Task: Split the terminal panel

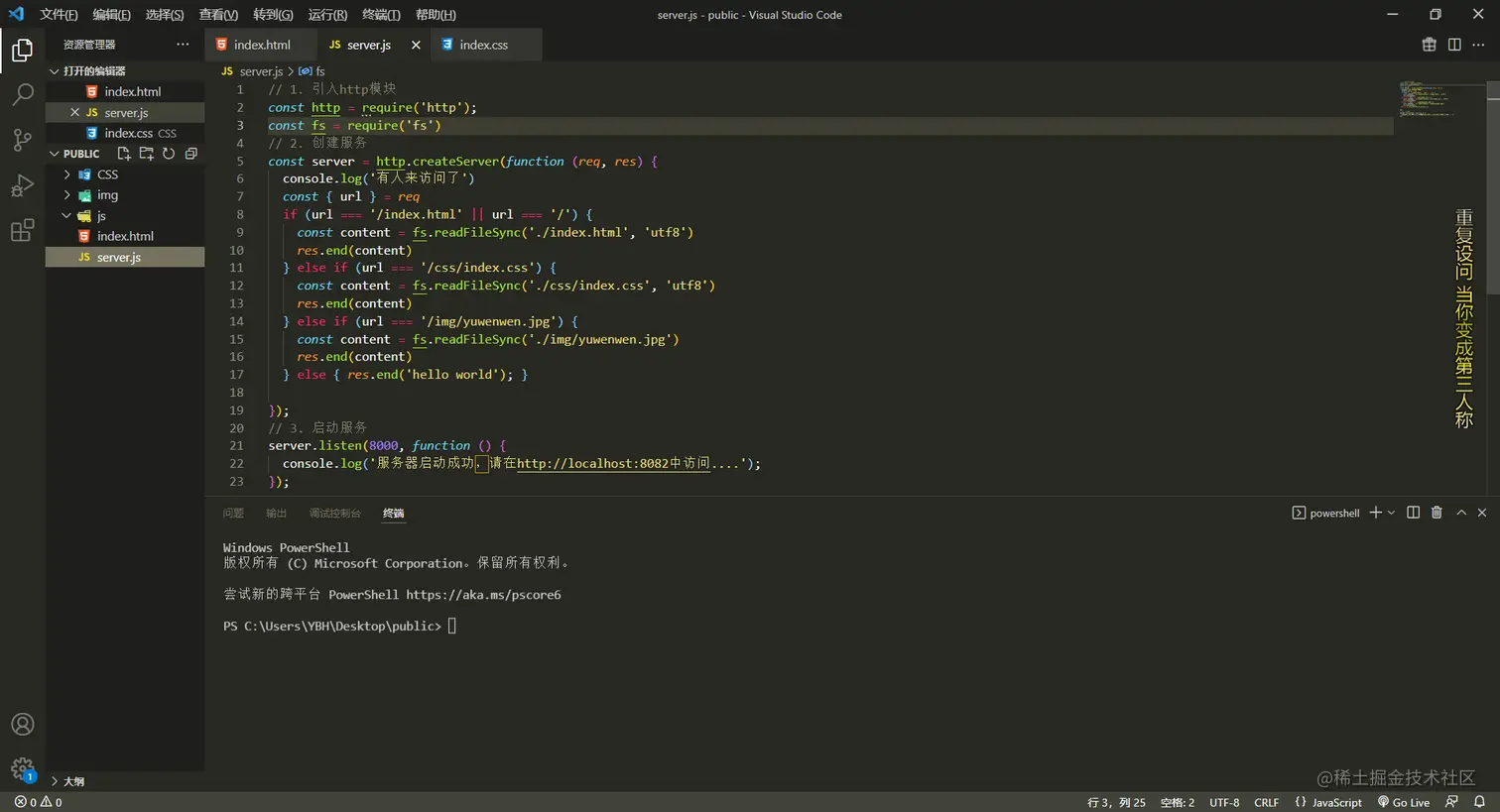Action: point(1414,513)
